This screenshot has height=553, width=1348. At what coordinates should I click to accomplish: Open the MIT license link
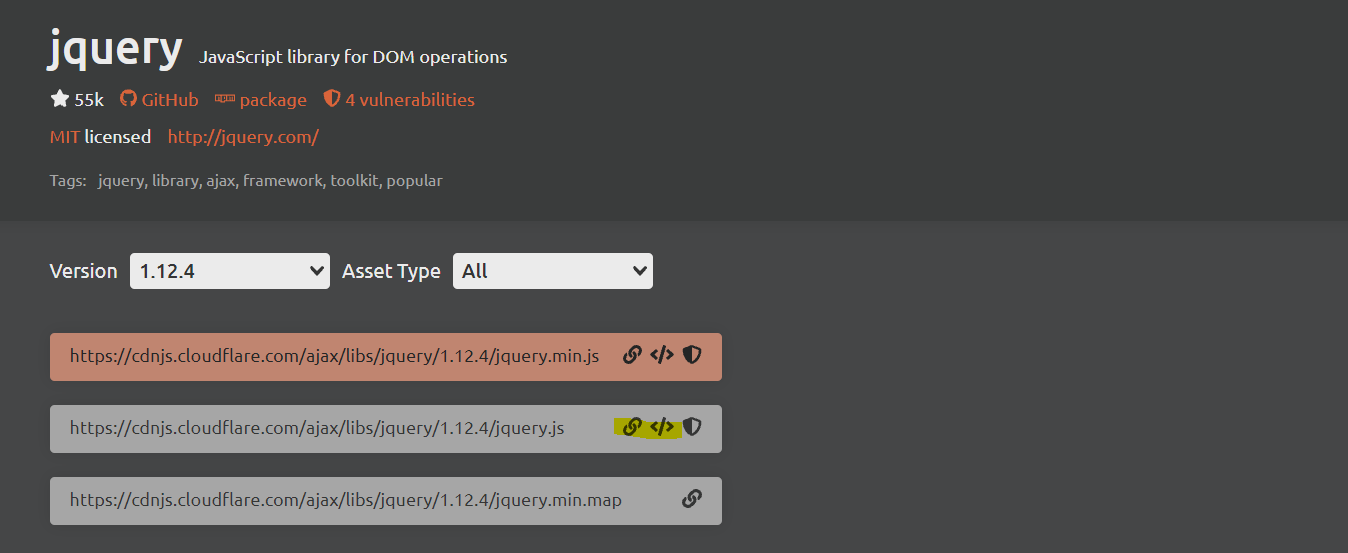click(x=65, y=137)
